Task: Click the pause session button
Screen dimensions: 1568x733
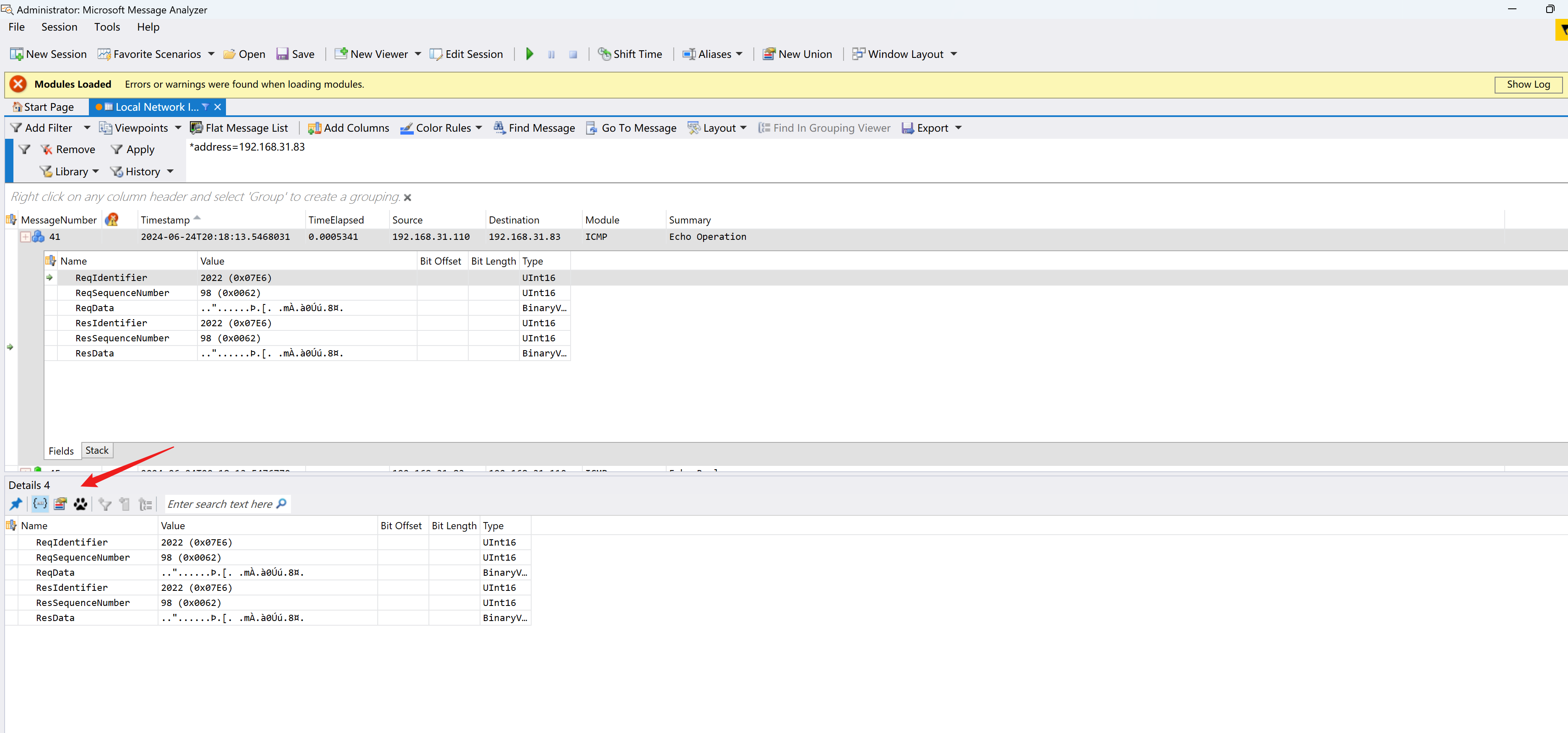Action: click(551, 54)
